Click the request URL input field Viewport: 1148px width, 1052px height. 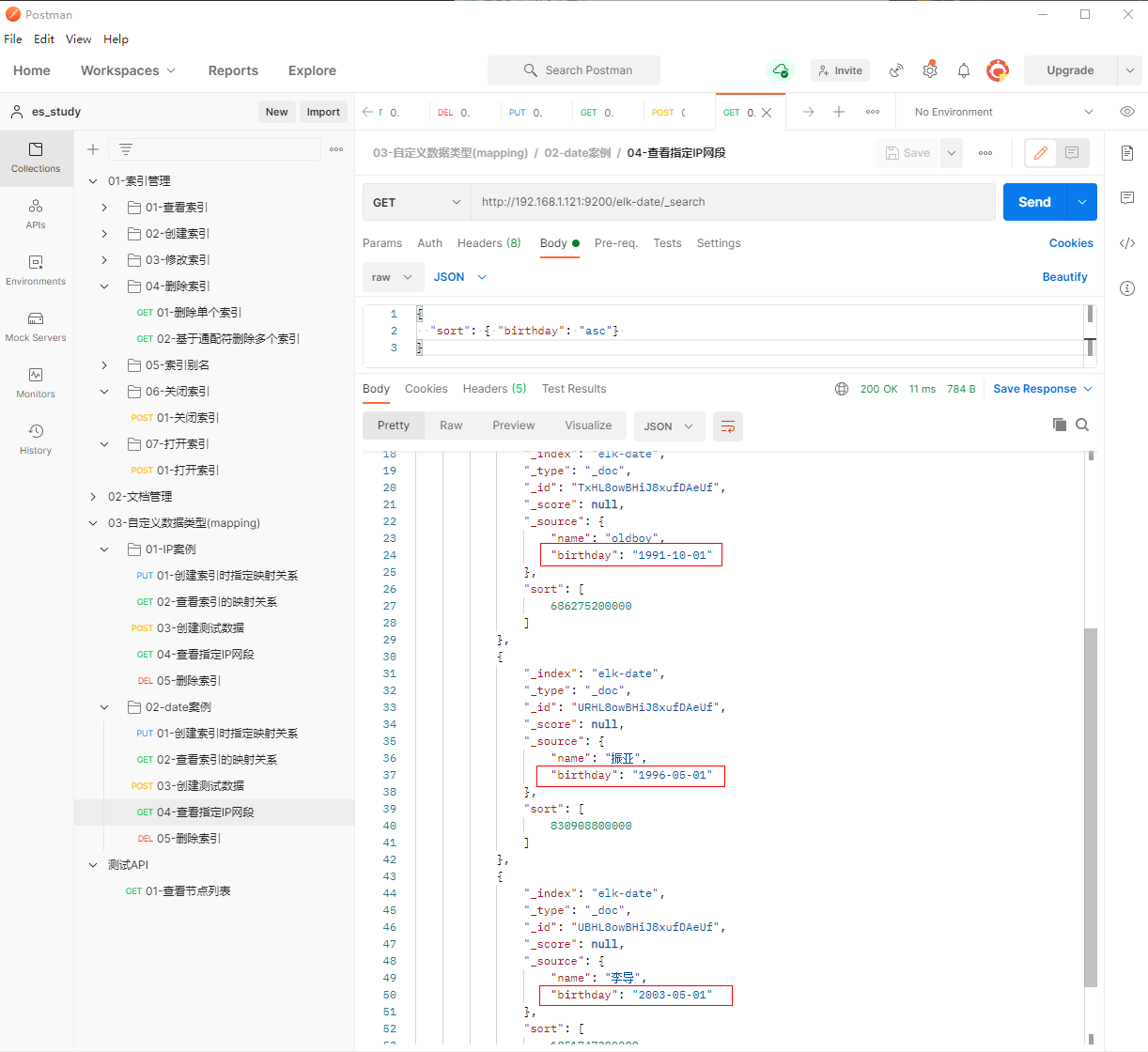(x=733, y=202)
